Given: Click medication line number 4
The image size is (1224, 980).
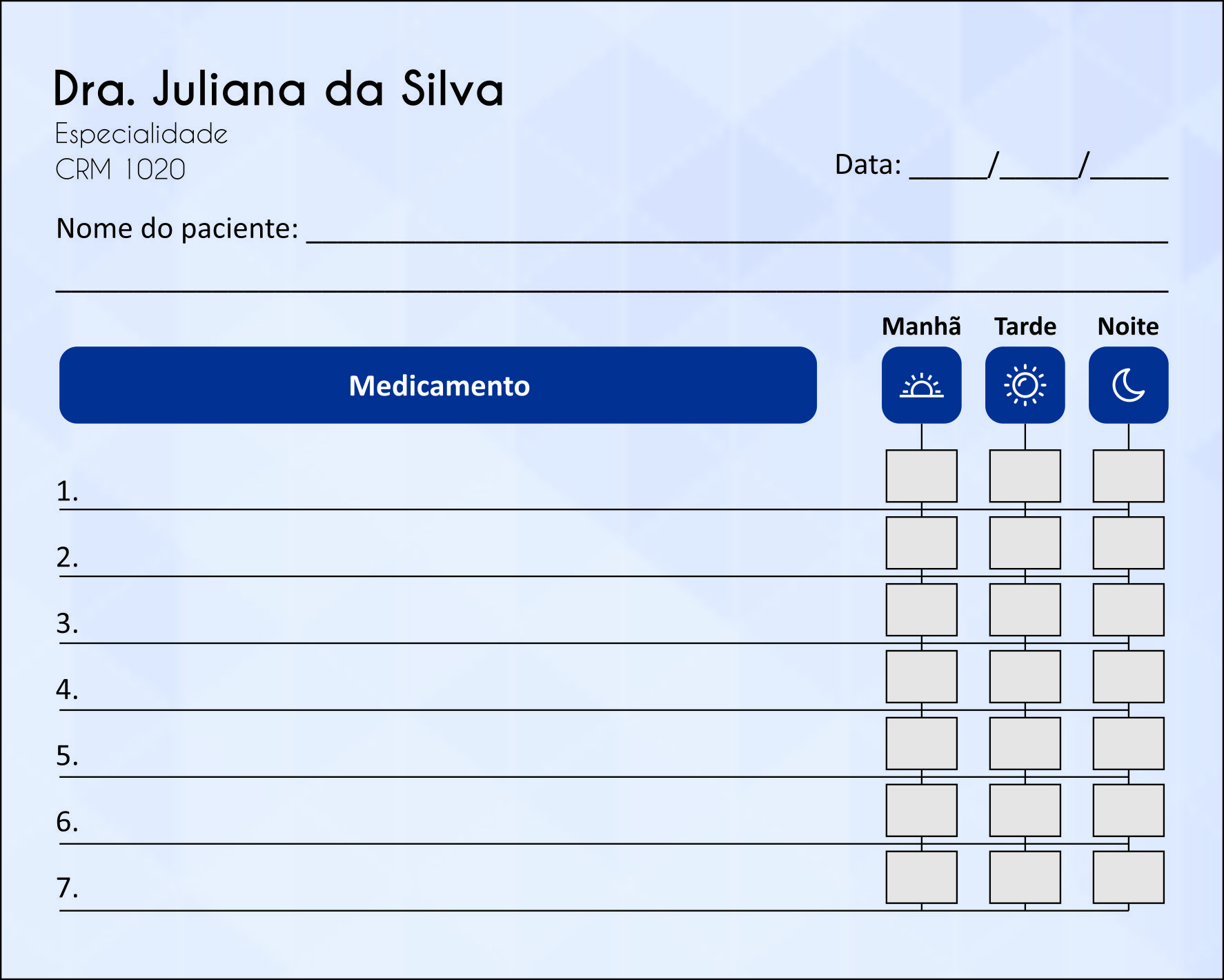Looking at the screenshot, I should coord(469,693).
